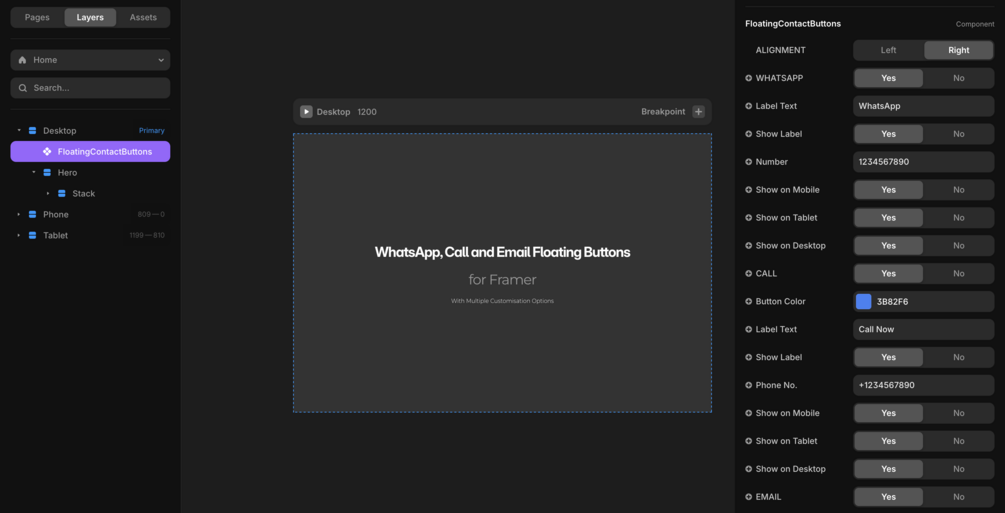Click the 'With Multiple Customisation Options' text
Screen dimensions: 1005x513
point(502,301)
